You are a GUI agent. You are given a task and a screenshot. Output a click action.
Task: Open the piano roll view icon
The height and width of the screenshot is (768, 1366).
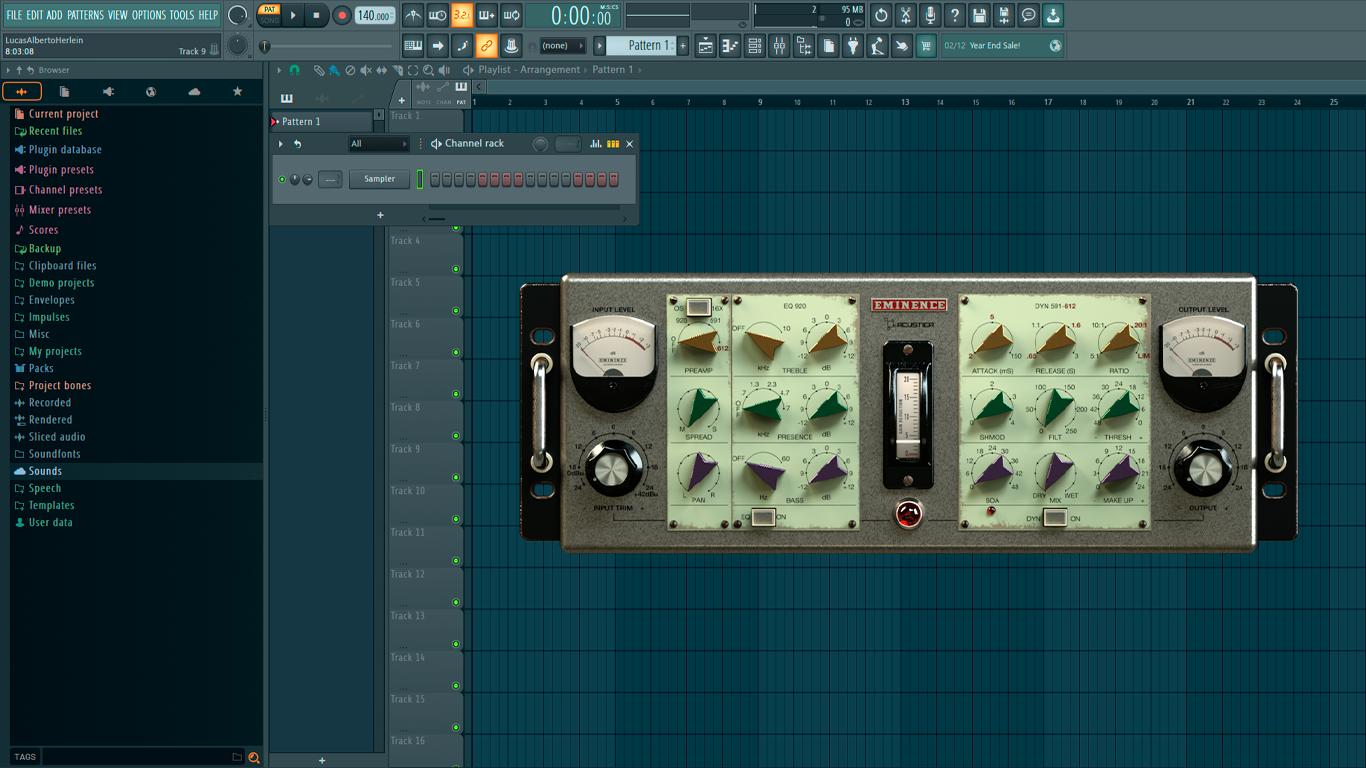coord(730,45)
